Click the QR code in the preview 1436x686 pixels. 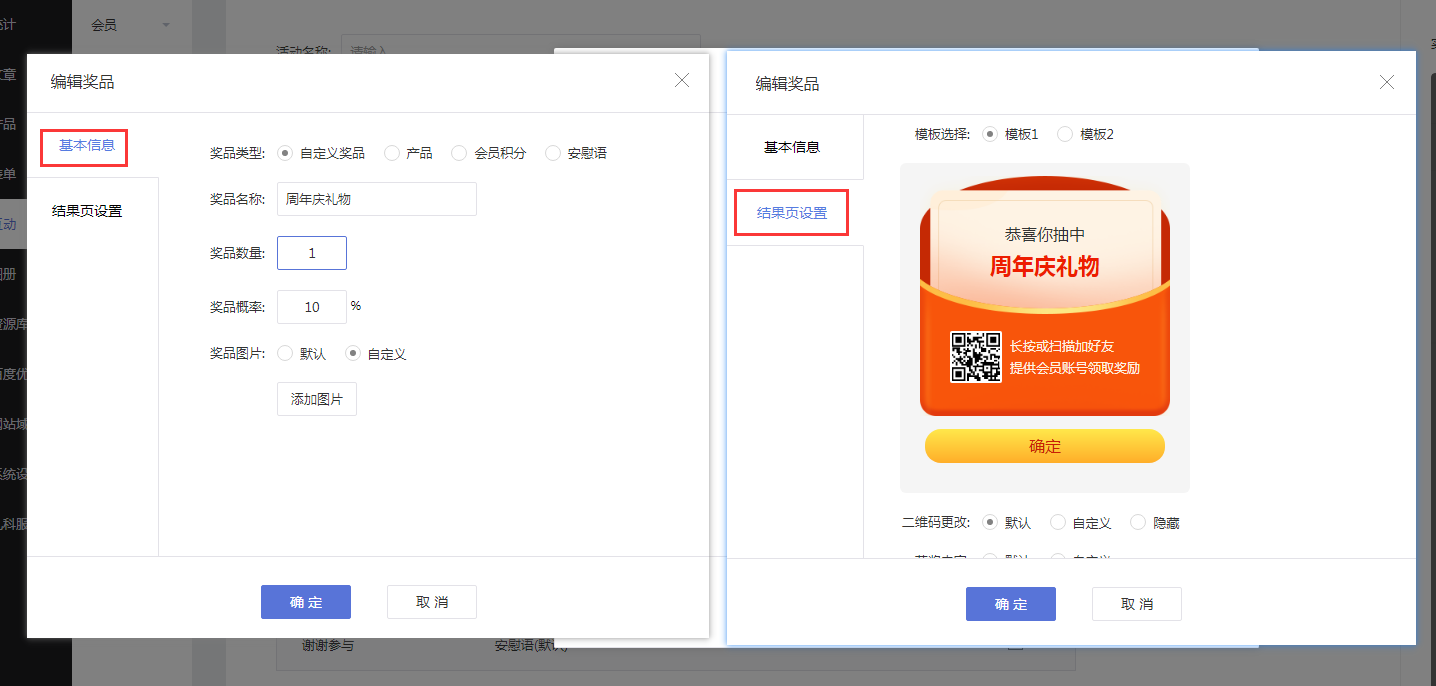coord(975,357)
